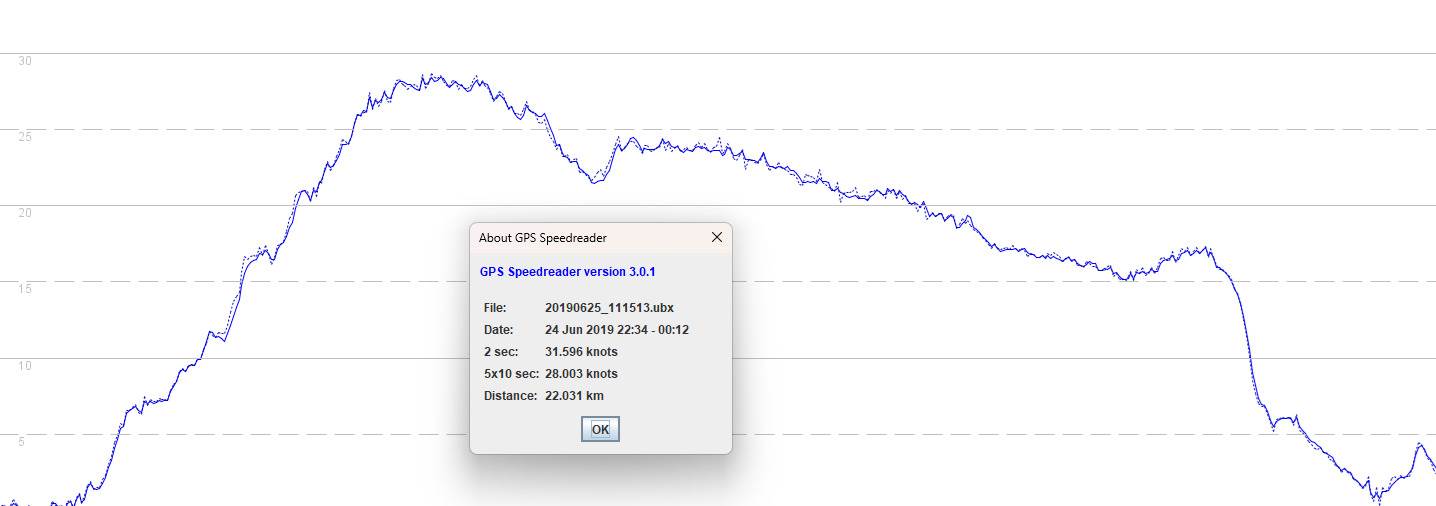The width and height of the screenshot is (1436, 506).
Task: Click the Distance: label
Action: pos(510,396)
